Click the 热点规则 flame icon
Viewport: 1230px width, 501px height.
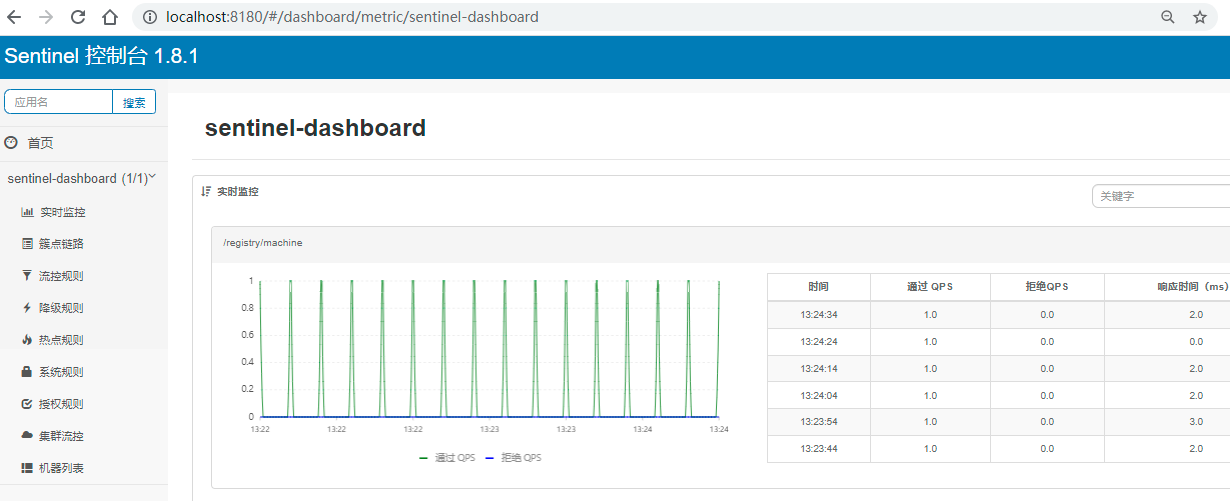coord(27,340)
